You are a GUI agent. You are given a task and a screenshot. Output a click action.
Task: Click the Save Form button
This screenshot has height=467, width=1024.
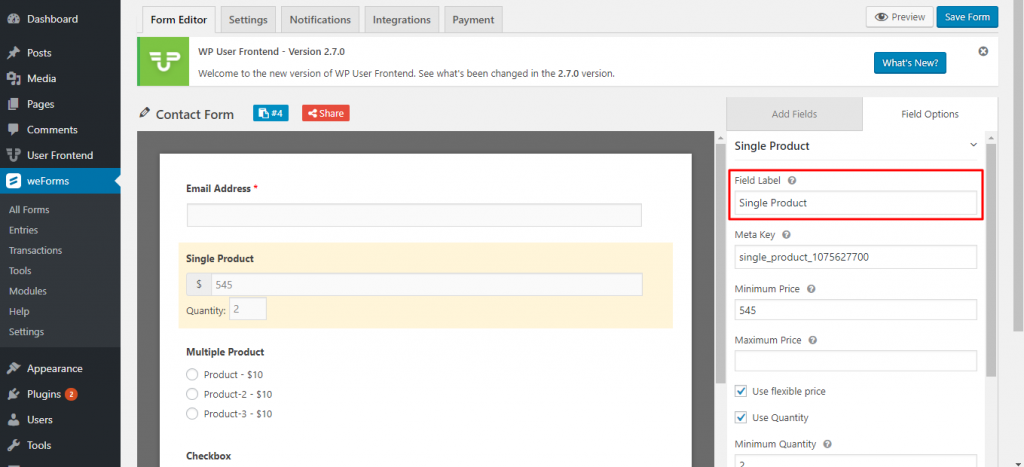tap(967, 17)
